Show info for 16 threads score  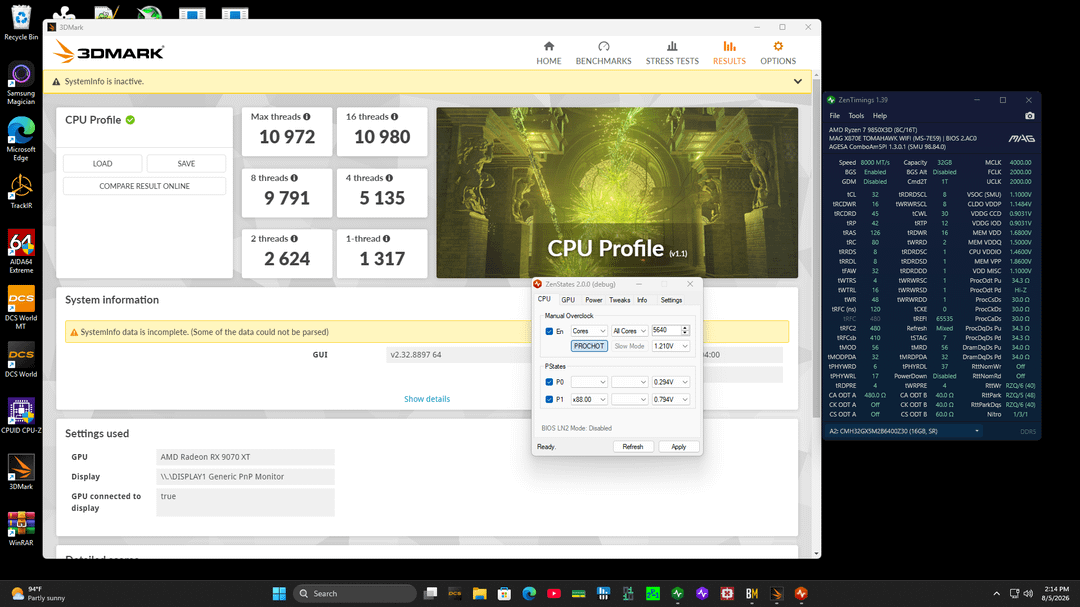[395, 117]
